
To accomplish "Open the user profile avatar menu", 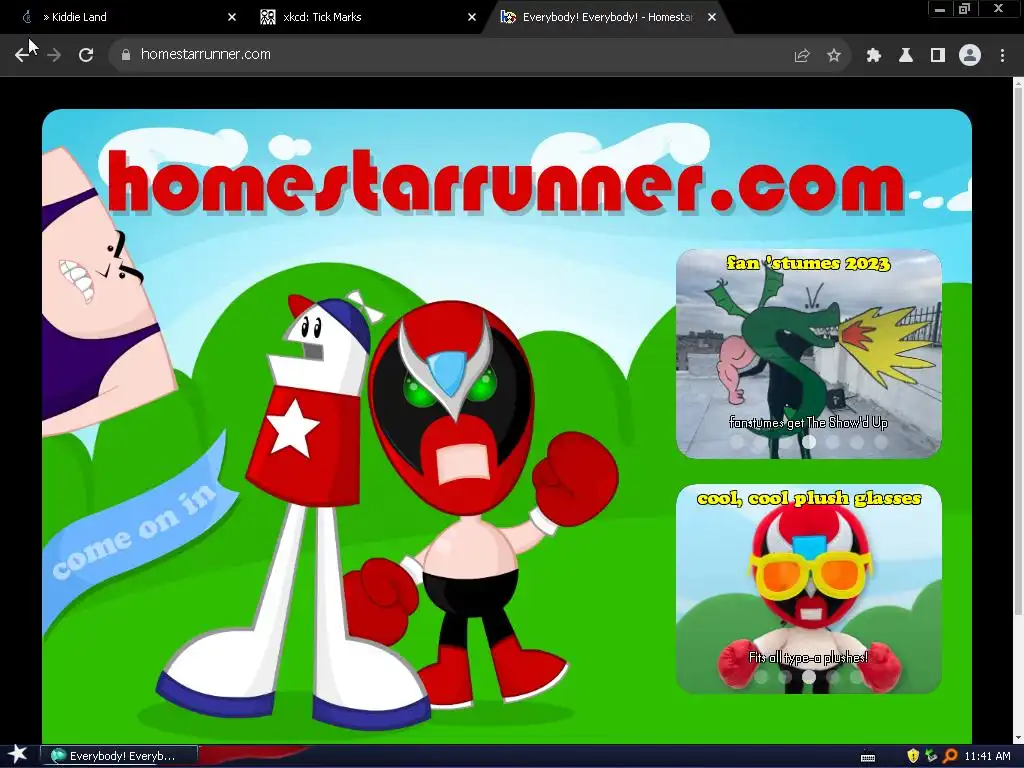I will coord(970,56).
